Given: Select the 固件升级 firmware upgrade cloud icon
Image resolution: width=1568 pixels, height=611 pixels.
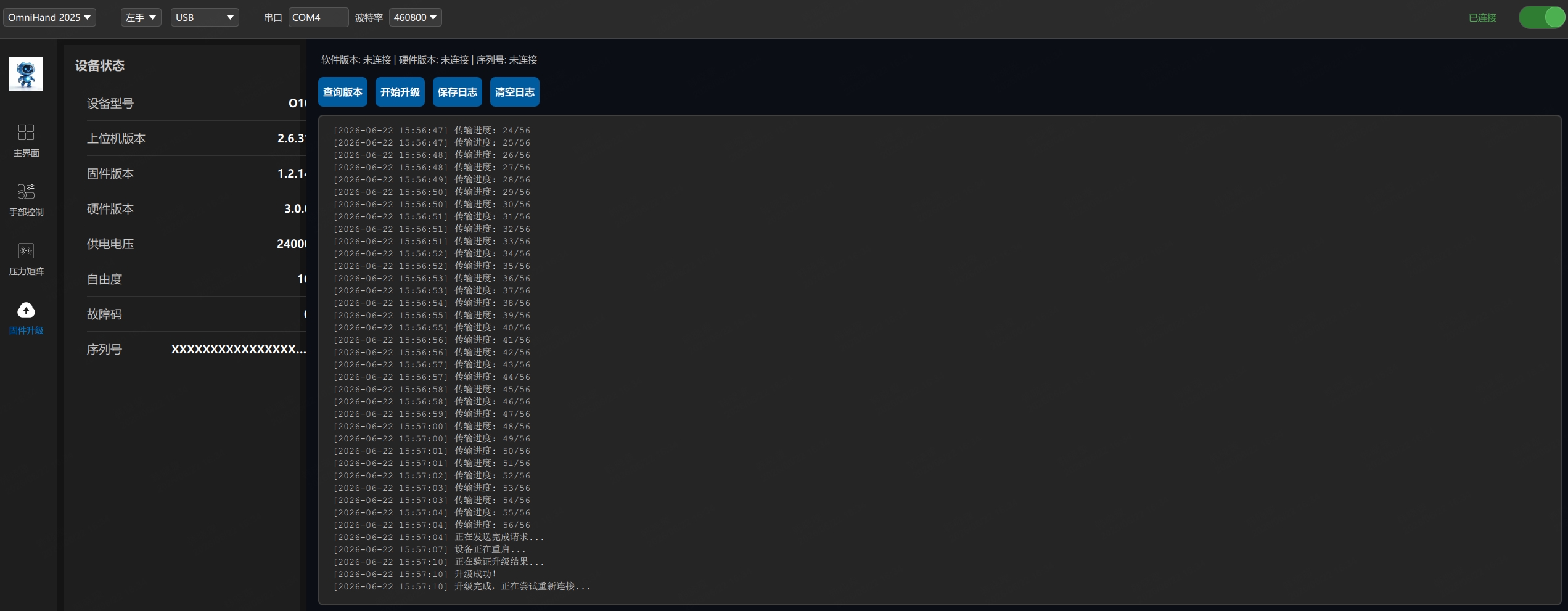Looking at the screenshot, I should point(26,310).
